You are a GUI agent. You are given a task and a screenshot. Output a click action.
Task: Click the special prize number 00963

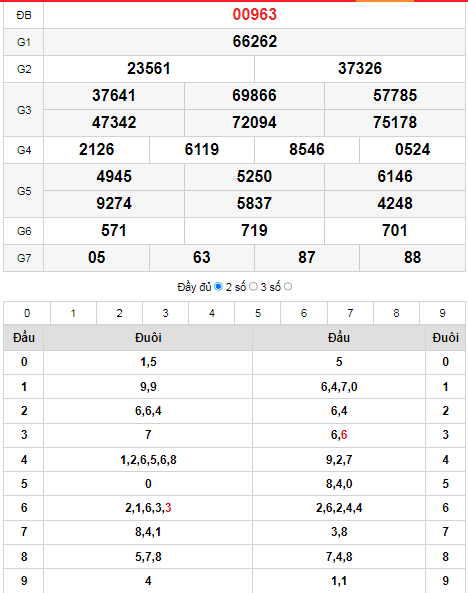tap(255, 14)
